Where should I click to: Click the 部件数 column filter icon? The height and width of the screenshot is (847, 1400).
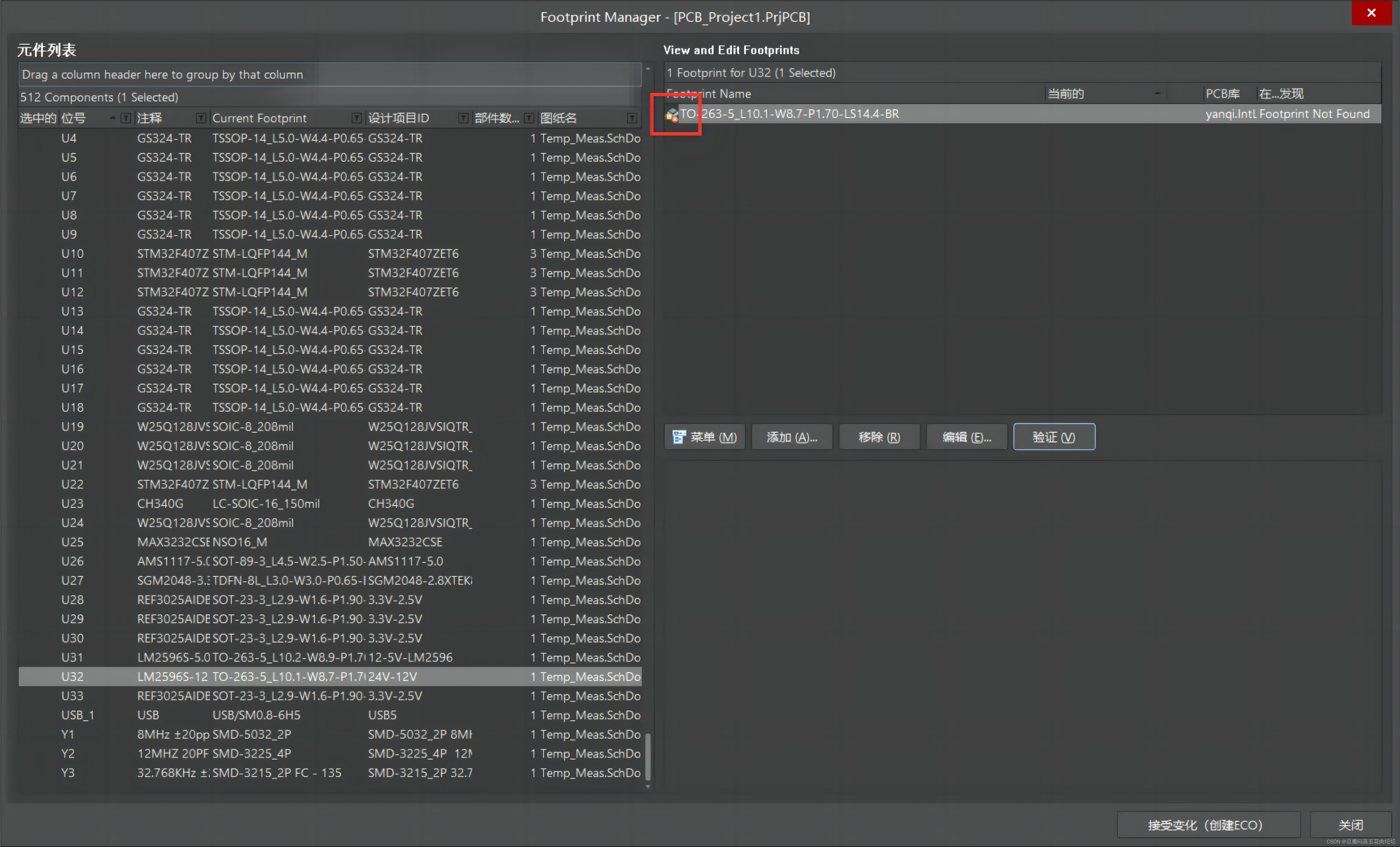[529, 118]
